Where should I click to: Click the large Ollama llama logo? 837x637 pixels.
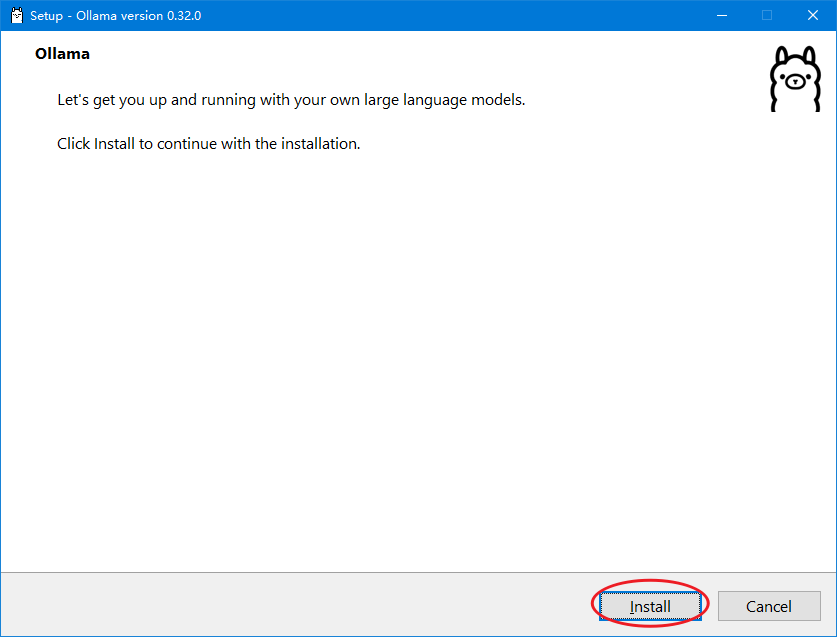pyautogui.click(x=795, y=79)
